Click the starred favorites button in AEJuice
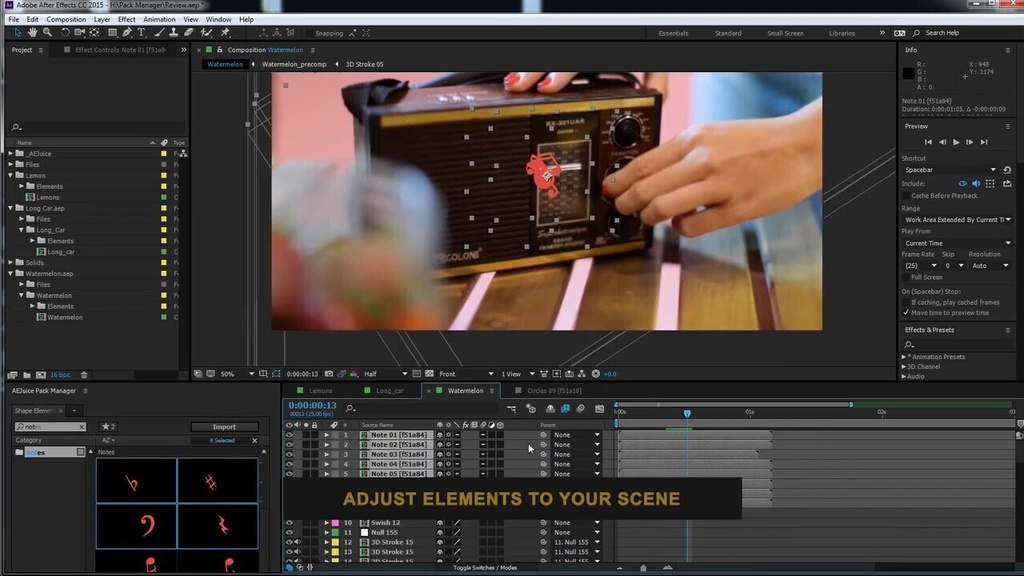The image size is (1024, 576). 108,426
